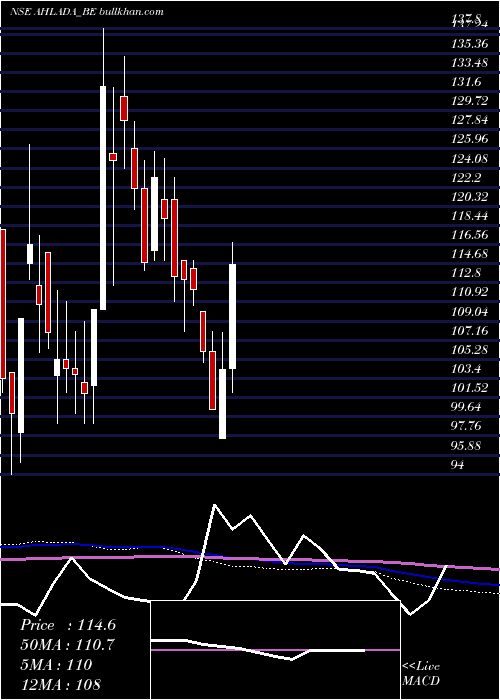
Task: Click the 116.56 price axis label
Action: point(470,235)
